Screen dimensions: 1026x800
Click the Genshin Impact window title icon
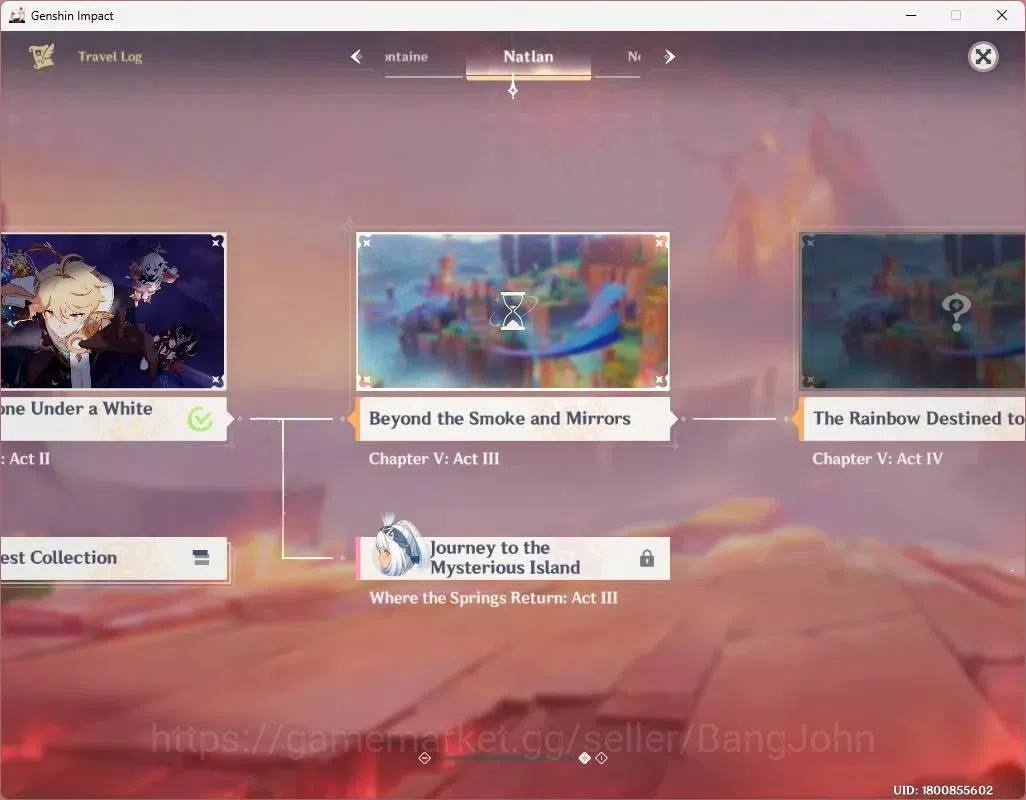coord(17,15)
